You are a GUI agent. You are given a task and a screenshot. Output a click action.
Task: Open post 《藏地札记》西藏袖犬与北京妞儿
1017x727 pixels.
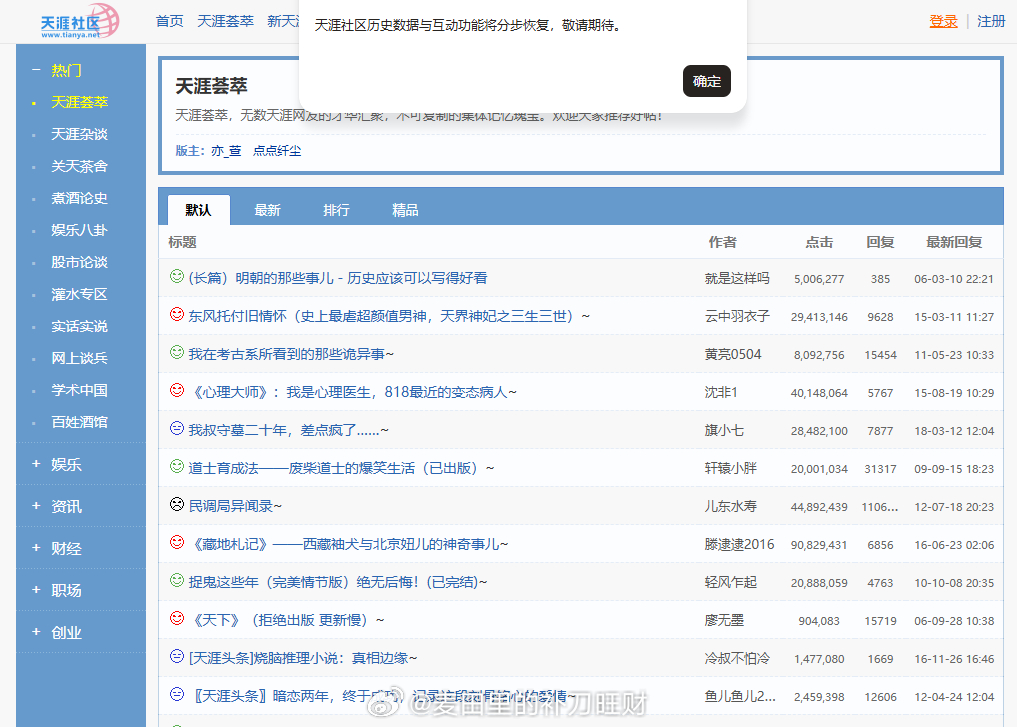pyautogui.click(x=348, y=544)
